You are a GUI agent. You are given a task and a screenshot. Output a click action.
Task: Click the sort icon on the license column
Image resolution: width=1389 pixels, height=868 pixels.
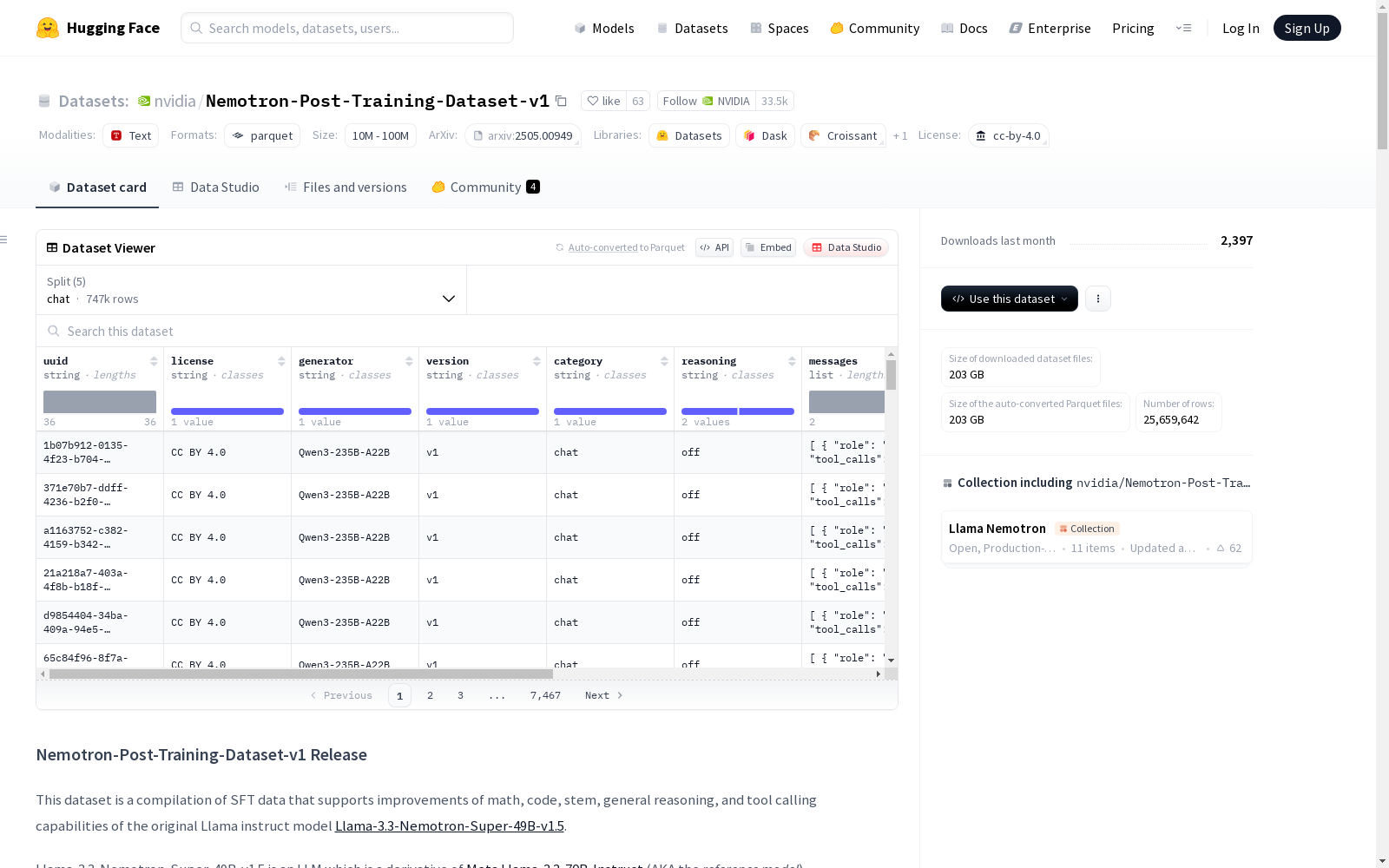(x=281, y=361)
